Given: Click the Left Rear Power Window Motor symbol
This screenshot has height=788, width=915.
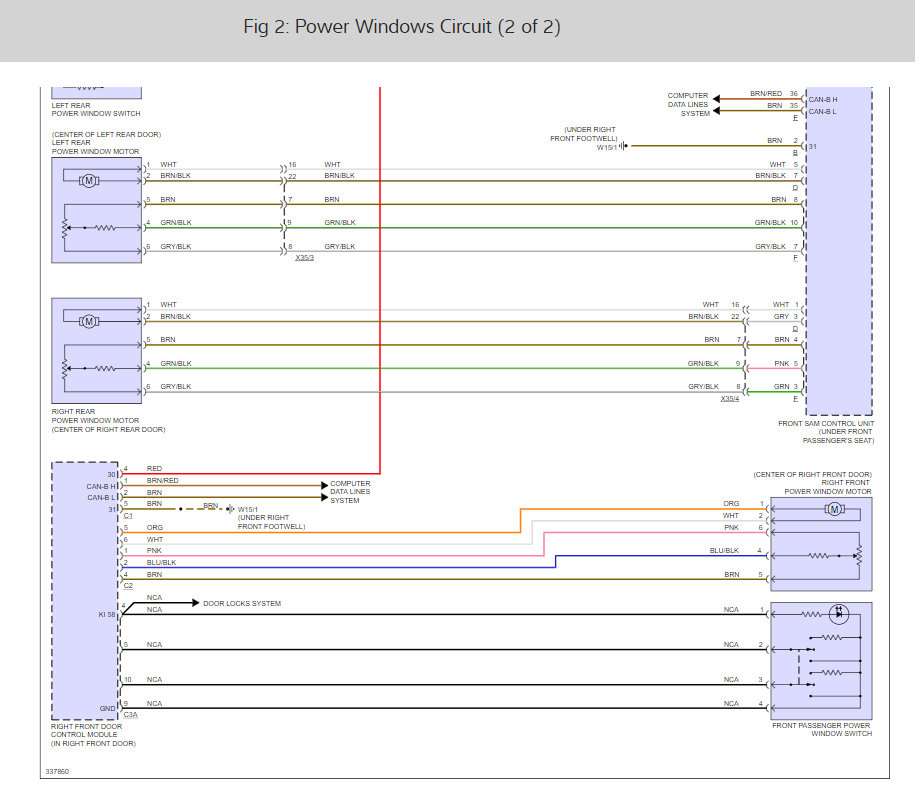Looking at the screenshot, I should pyautogui.click(x=89, y=180).
